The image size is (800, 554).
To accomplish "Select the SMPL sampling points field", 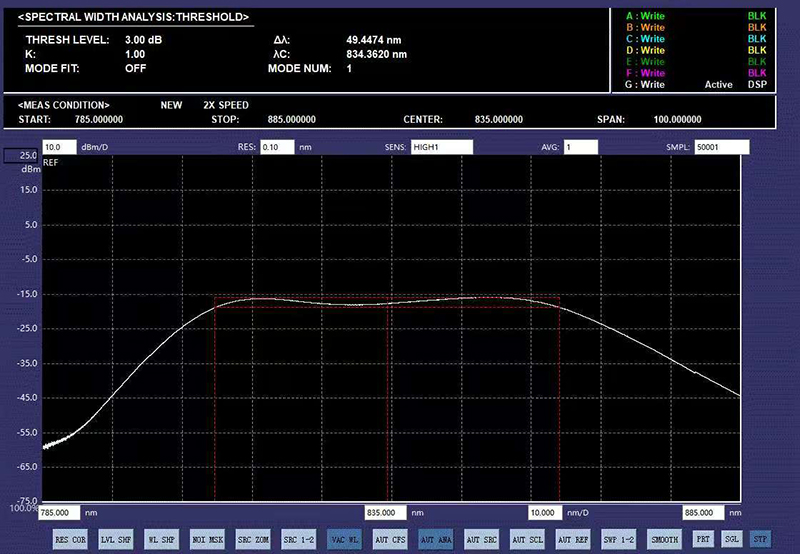I will click(722, 147).
